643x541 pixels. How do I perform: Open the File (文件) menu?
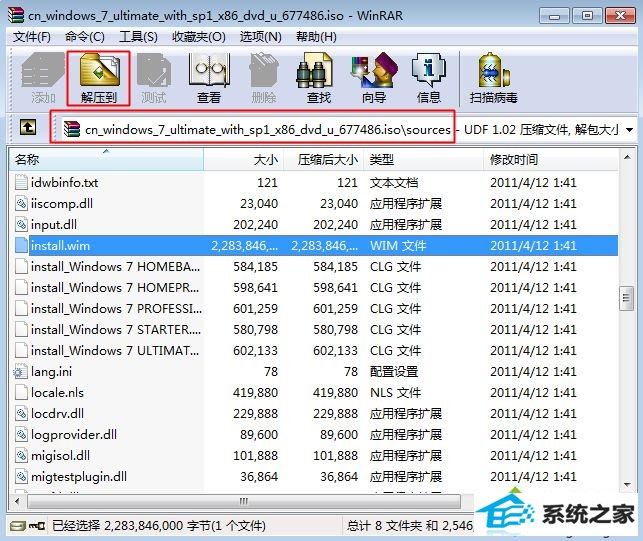32,37
